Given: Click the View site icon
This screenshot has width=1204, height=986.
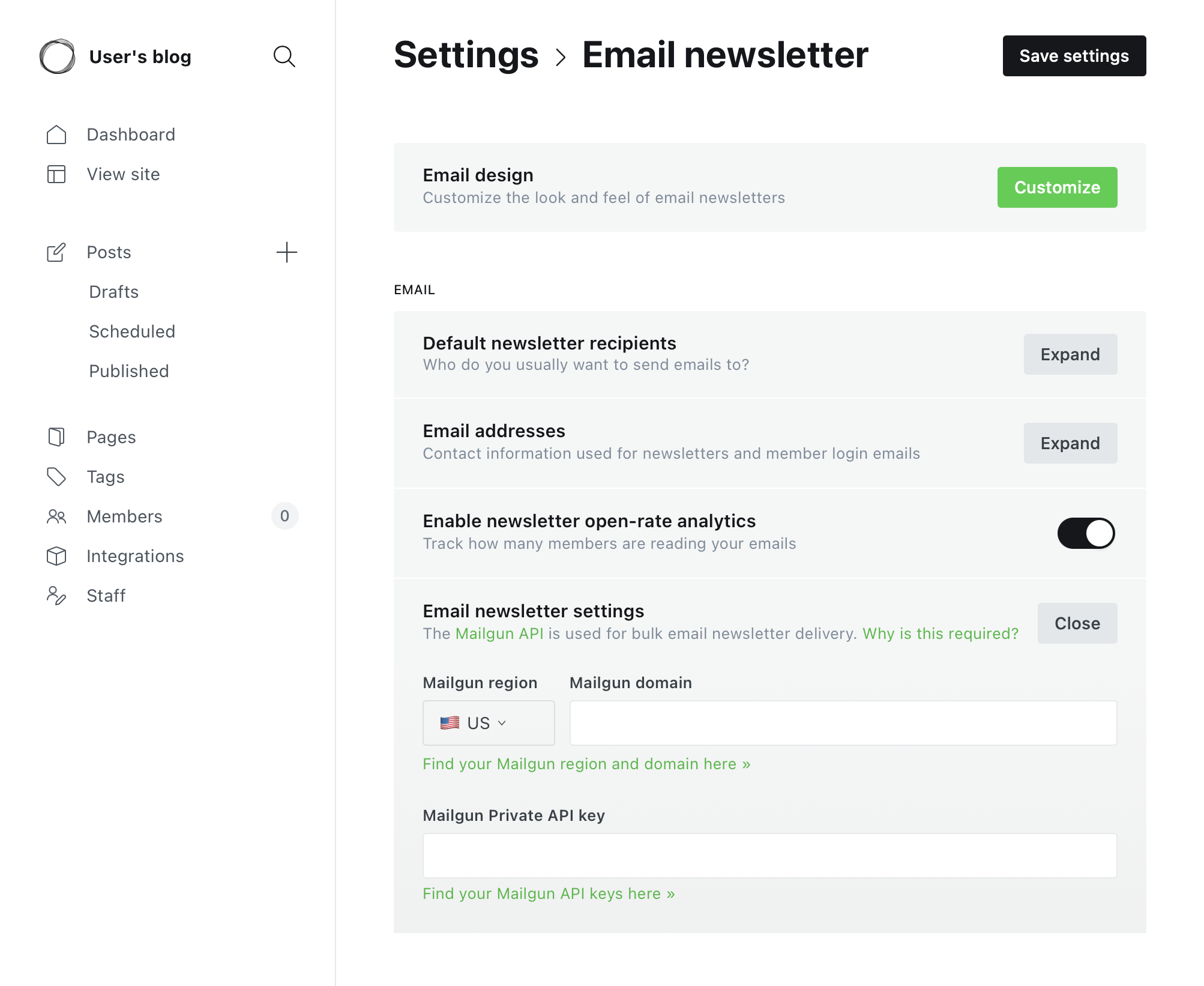Looking at the screenshot, I should point(56,174).
